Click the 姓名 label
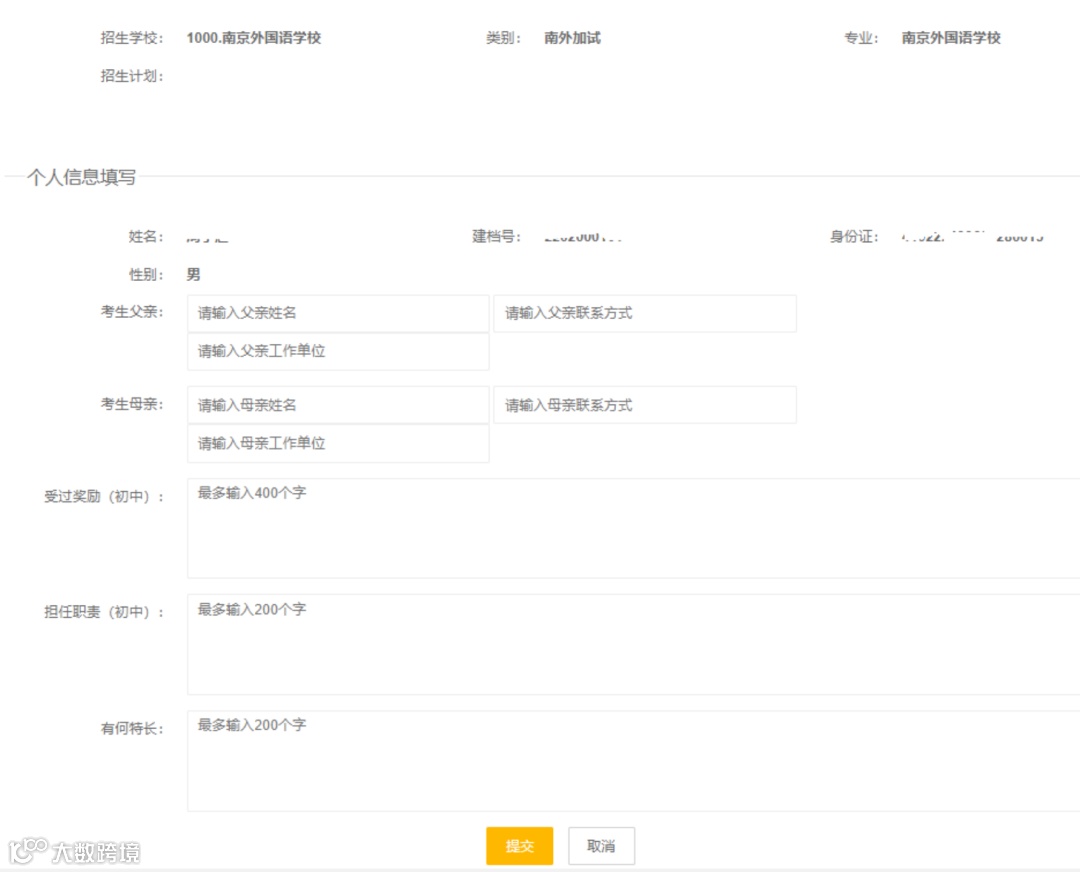Viewport: 1080px width, 872px height. pos(146,237)
